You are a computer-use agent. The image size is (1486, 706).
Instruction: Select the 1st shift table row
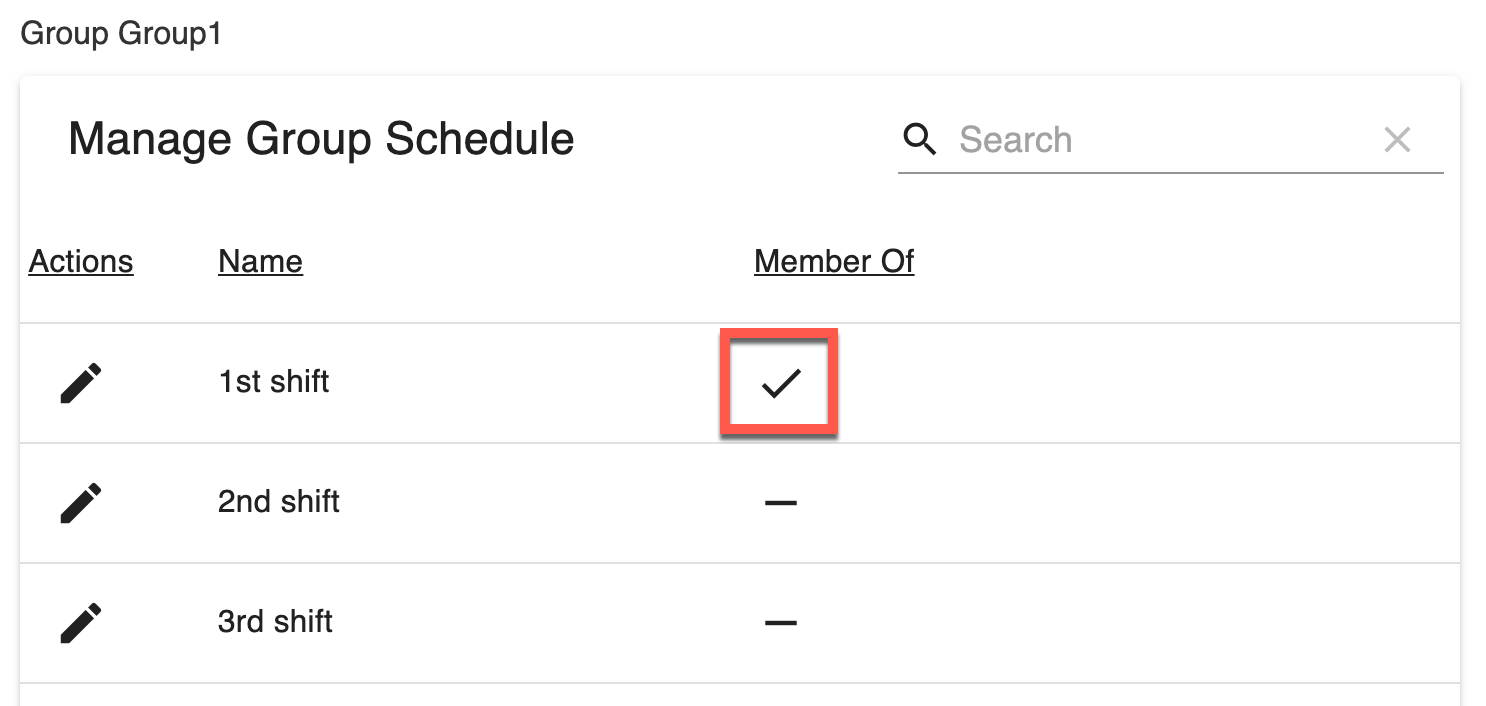coord(740,383)
